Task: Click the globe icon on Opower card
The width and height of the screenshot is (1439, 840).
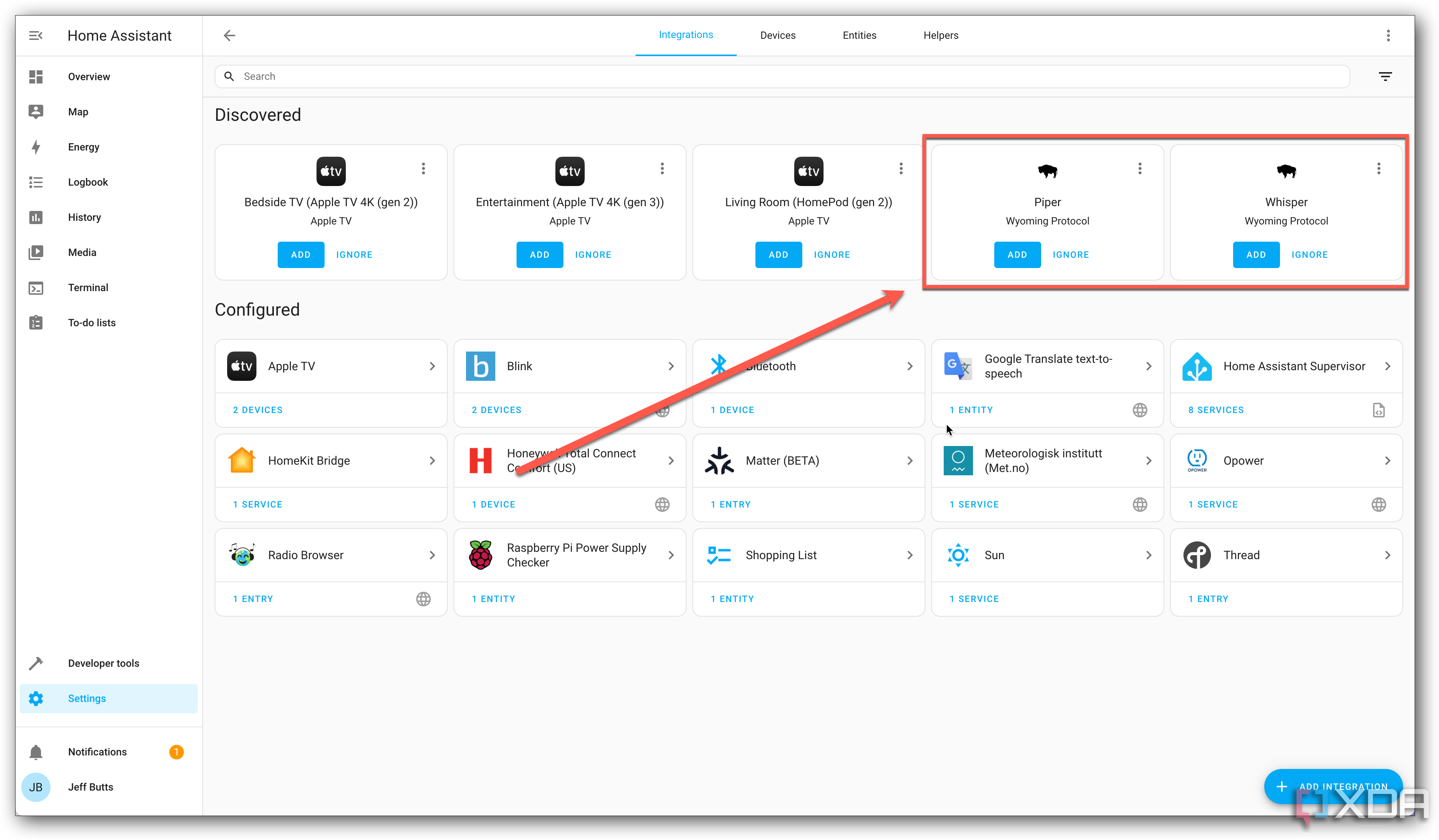Action: coord(1378,505)
